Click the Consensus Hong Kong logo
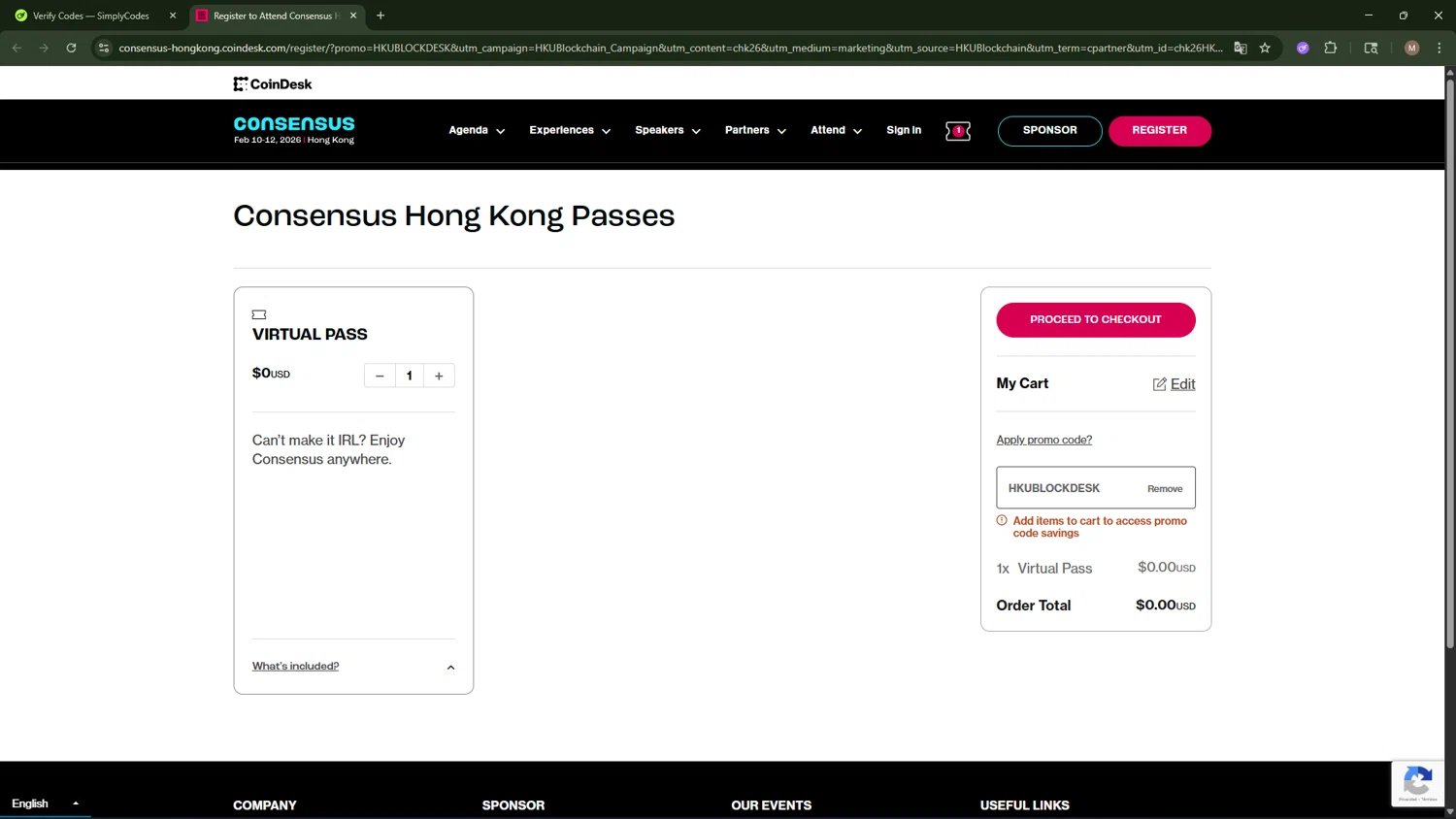 [294, 130]
